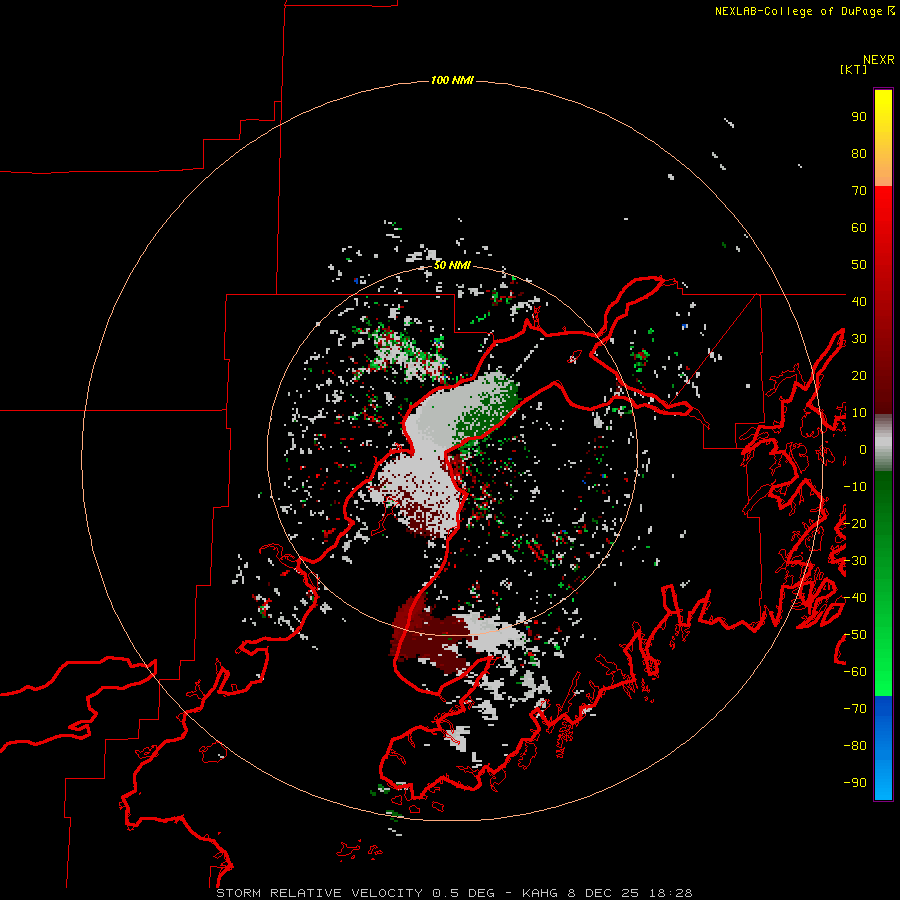Click the 100 NMI range ring label
The image size is (900, 900).
pyautogui.click(x=452, y=80)
